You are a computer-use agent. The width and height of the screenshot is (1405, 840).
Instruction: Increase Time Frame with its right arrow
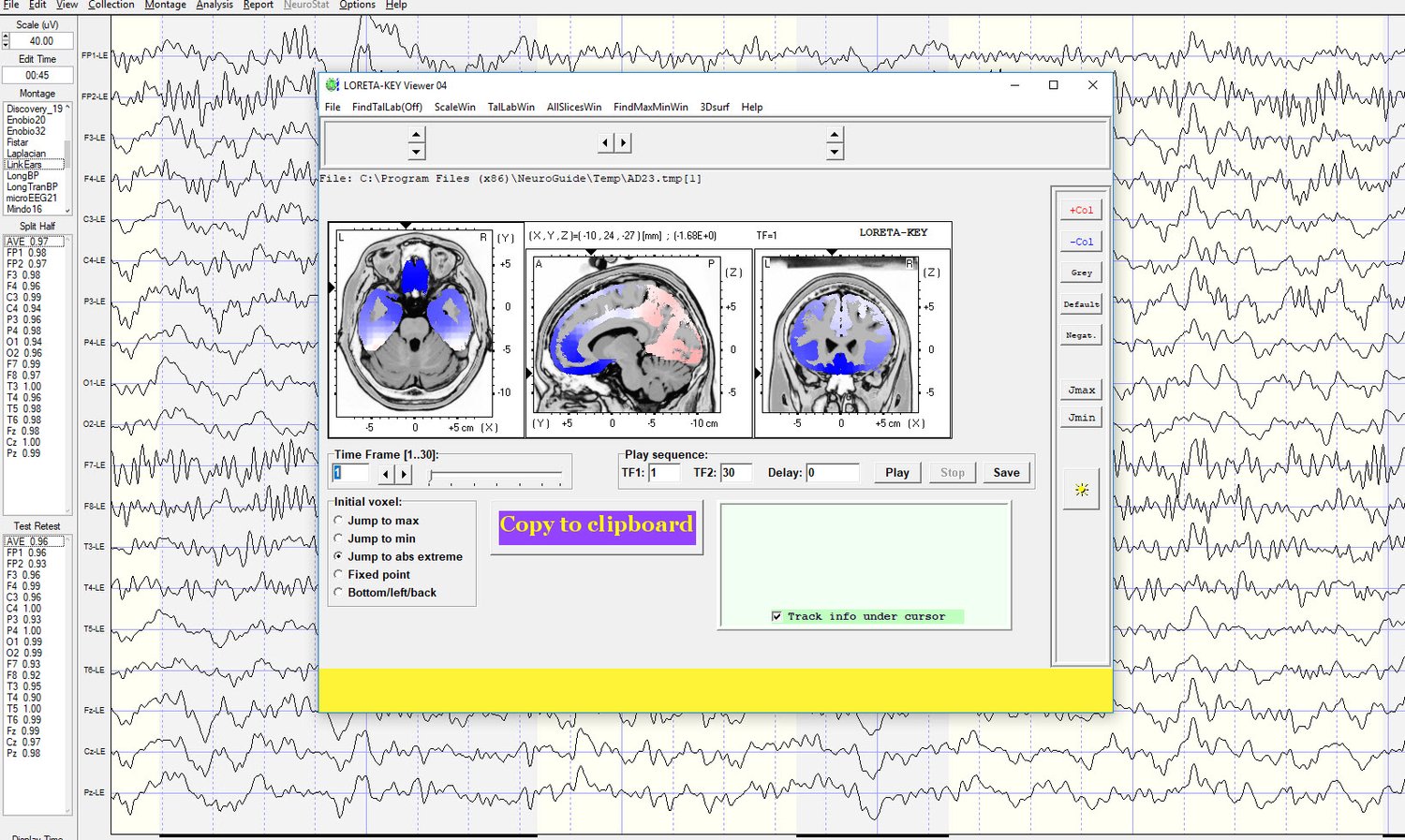click(x=405, y=474)
